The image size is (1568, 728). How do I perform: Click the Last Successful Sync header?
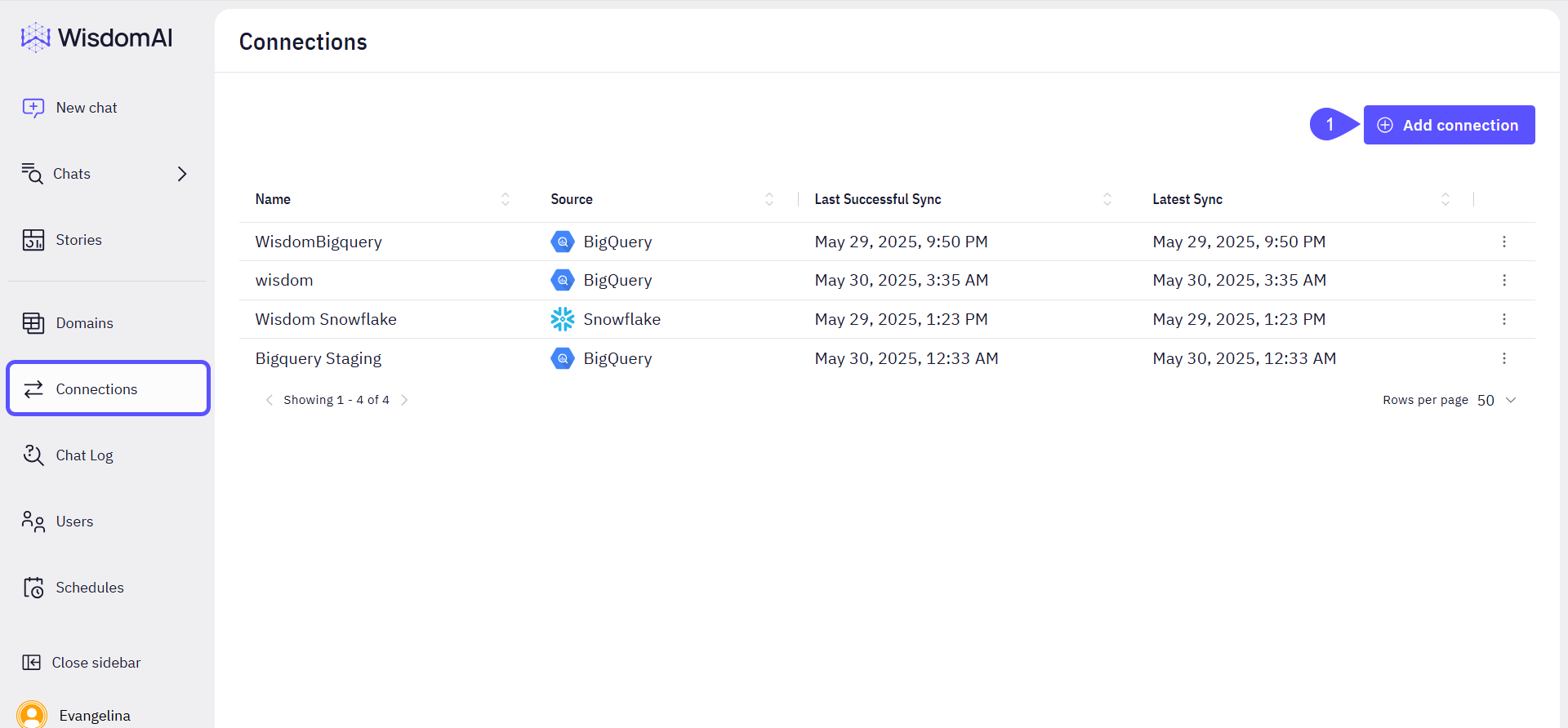[878, 199]
